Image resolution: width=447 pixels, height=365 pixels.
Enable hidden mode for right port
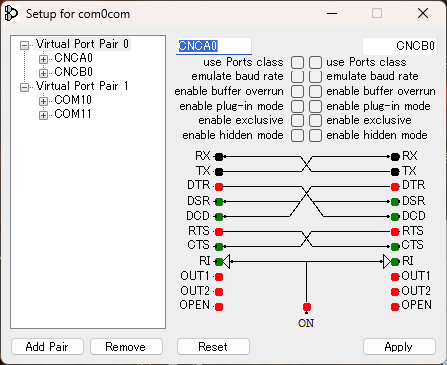pyautogui.click(x=315, y=135)
